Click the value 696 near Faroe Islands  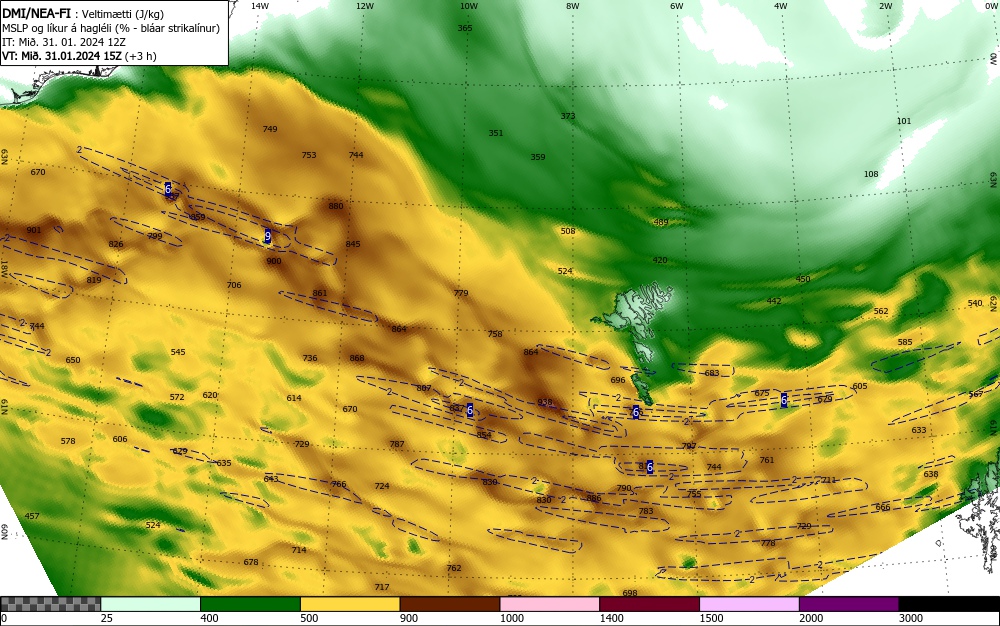coord(617,381)
